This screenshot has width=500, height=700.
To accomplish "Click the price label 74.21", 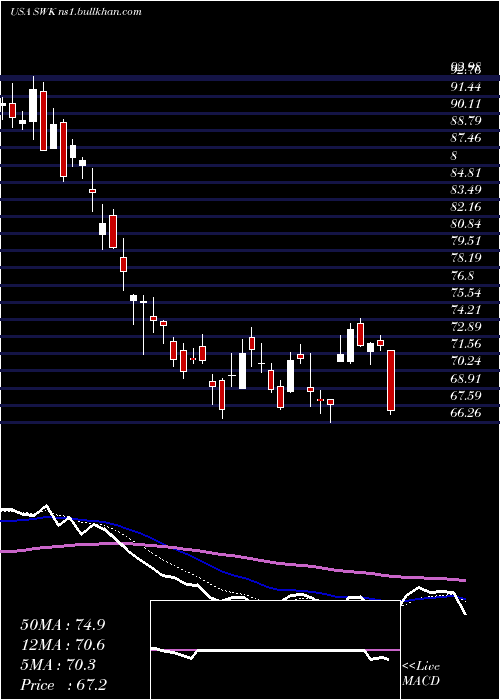I will point(466,310).
